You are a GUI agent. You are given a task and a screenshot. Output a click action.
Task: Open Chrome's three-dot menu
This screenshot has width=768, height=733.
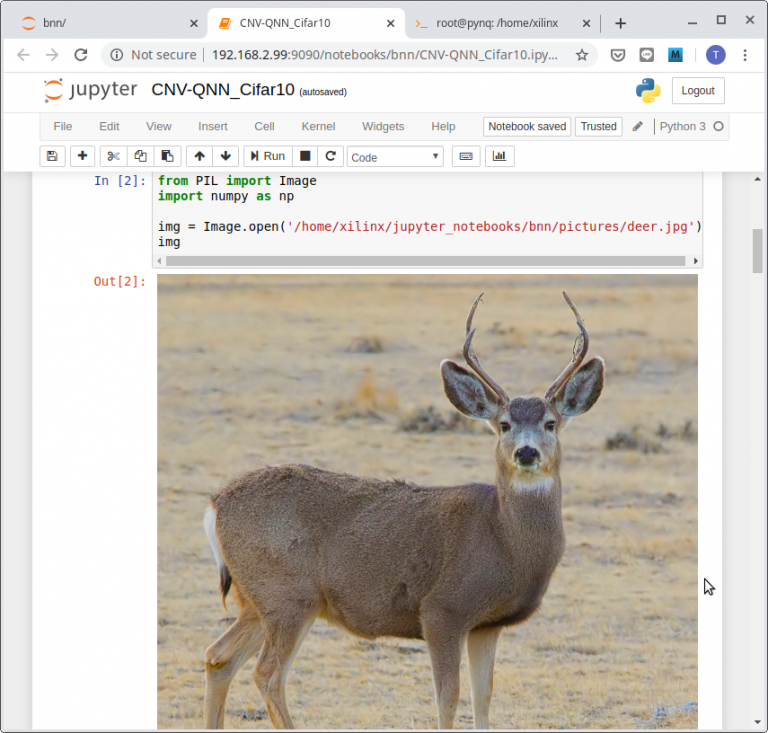click(x=745, y=55)
